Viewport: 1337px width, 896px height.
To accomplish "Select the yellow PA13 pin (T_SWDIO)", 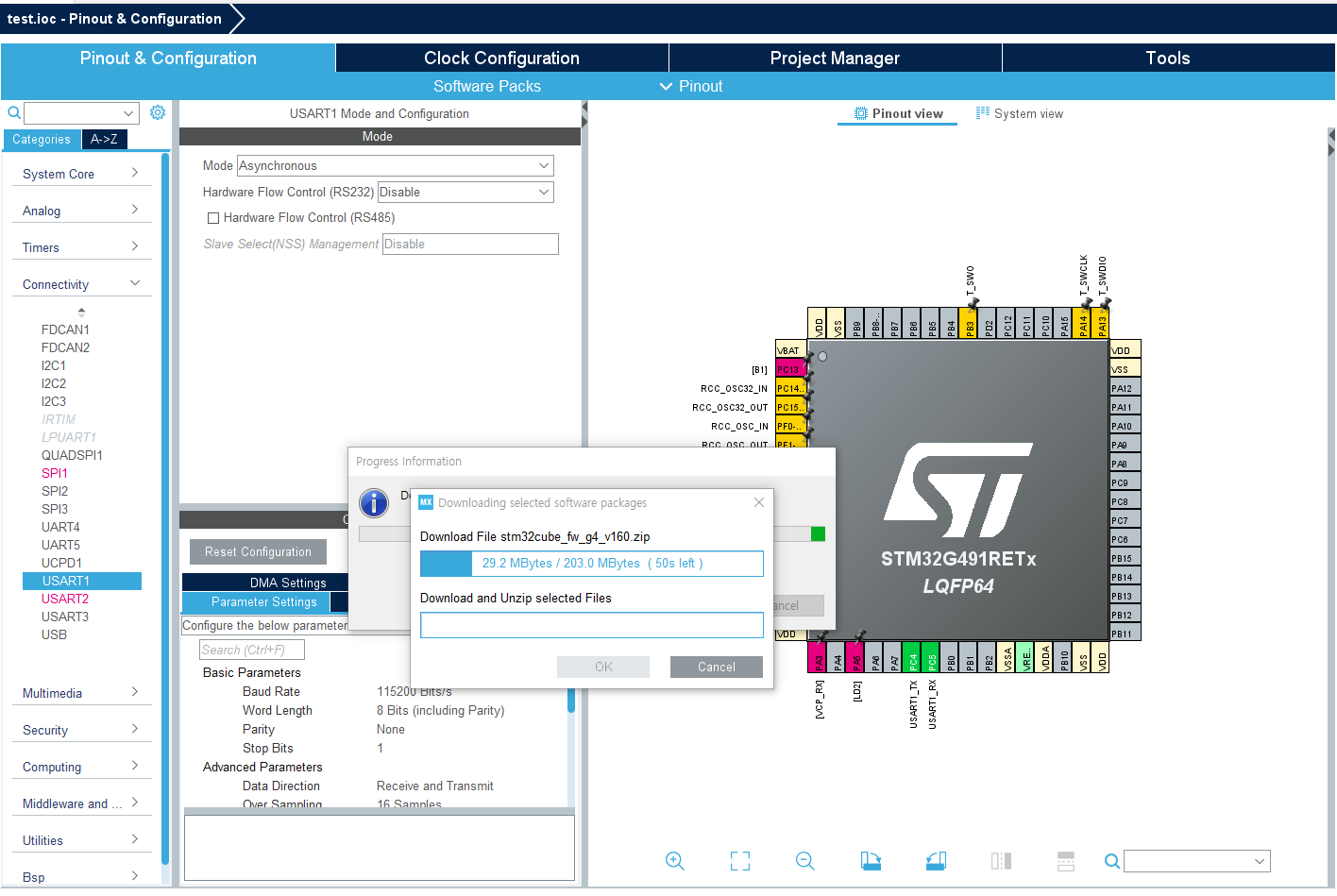I will pyautogui.click(x=1101, y=323).
